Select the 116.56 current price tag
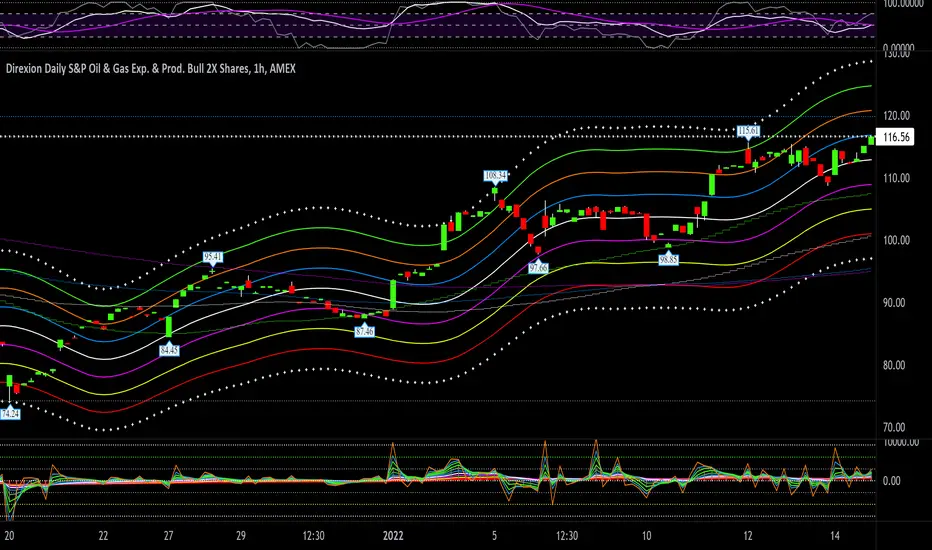The height and width of the screenshot is (550, 932). (x=895, y=137)
